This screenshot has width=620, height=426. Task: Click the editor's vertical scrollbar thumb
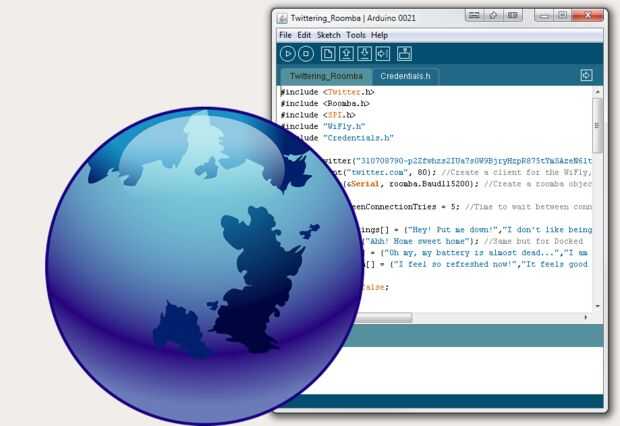click(x=597, y=125)
